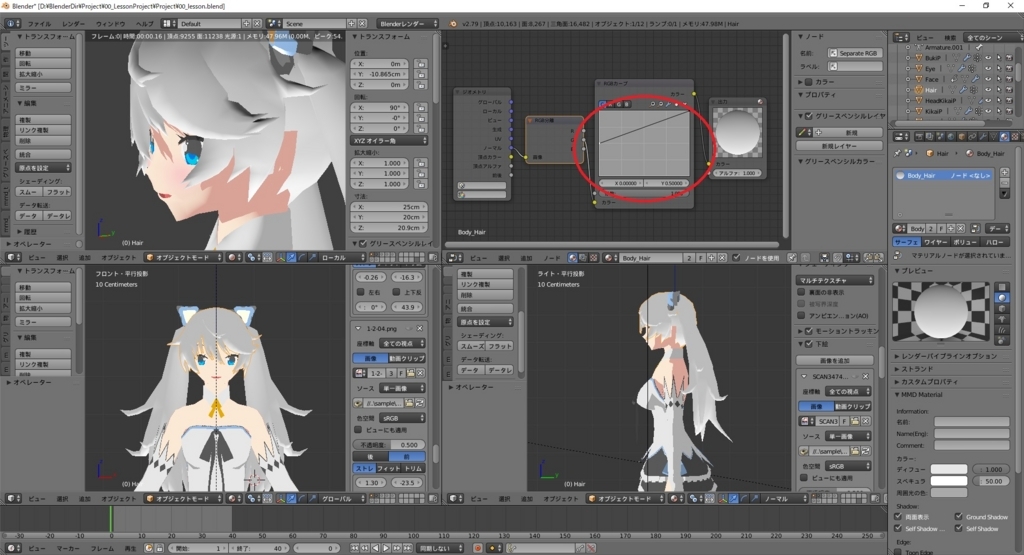Click the material preview sphere thumbnail

pos(941,311)
